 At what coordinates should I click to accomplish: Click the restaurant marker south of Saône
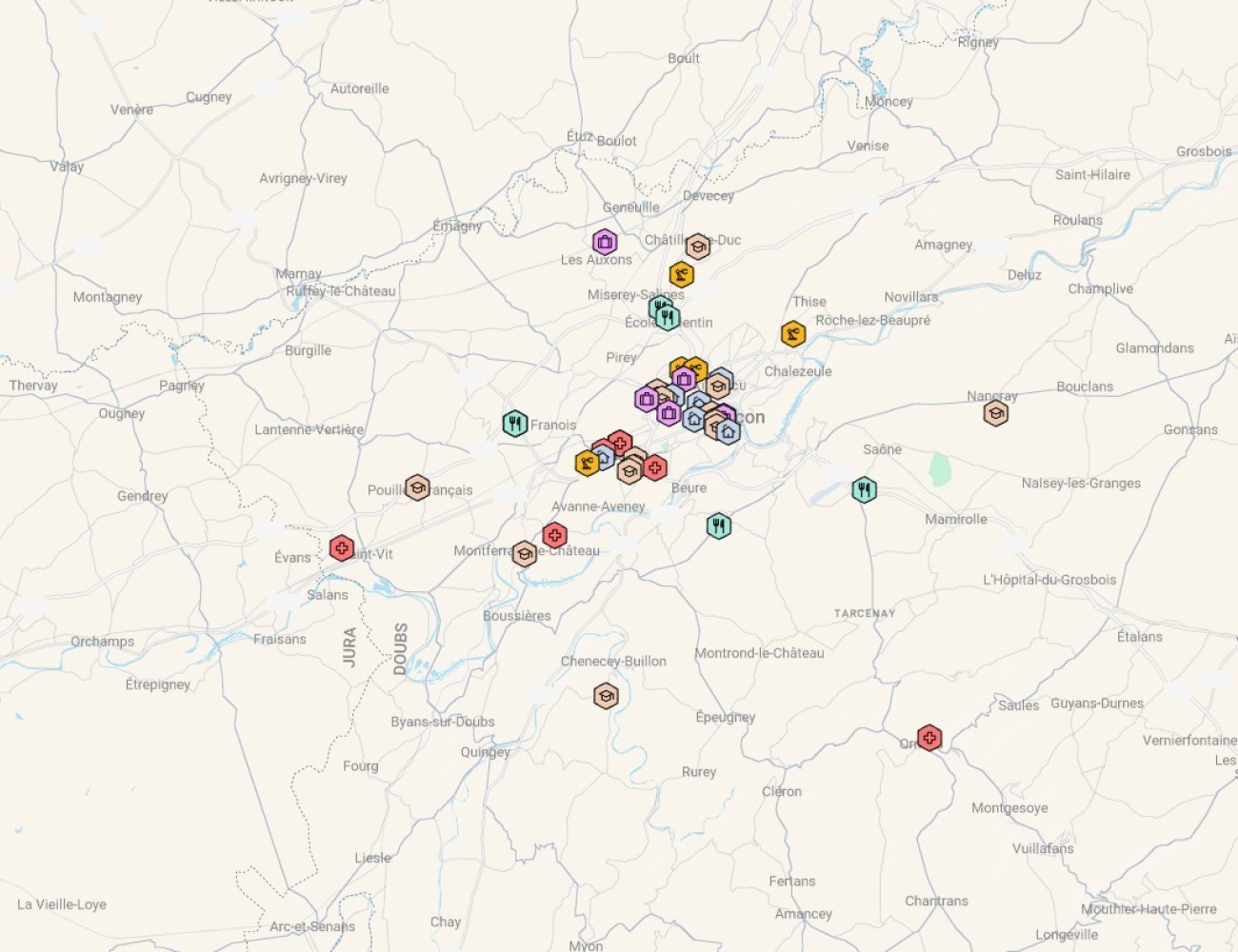(864, 490)
